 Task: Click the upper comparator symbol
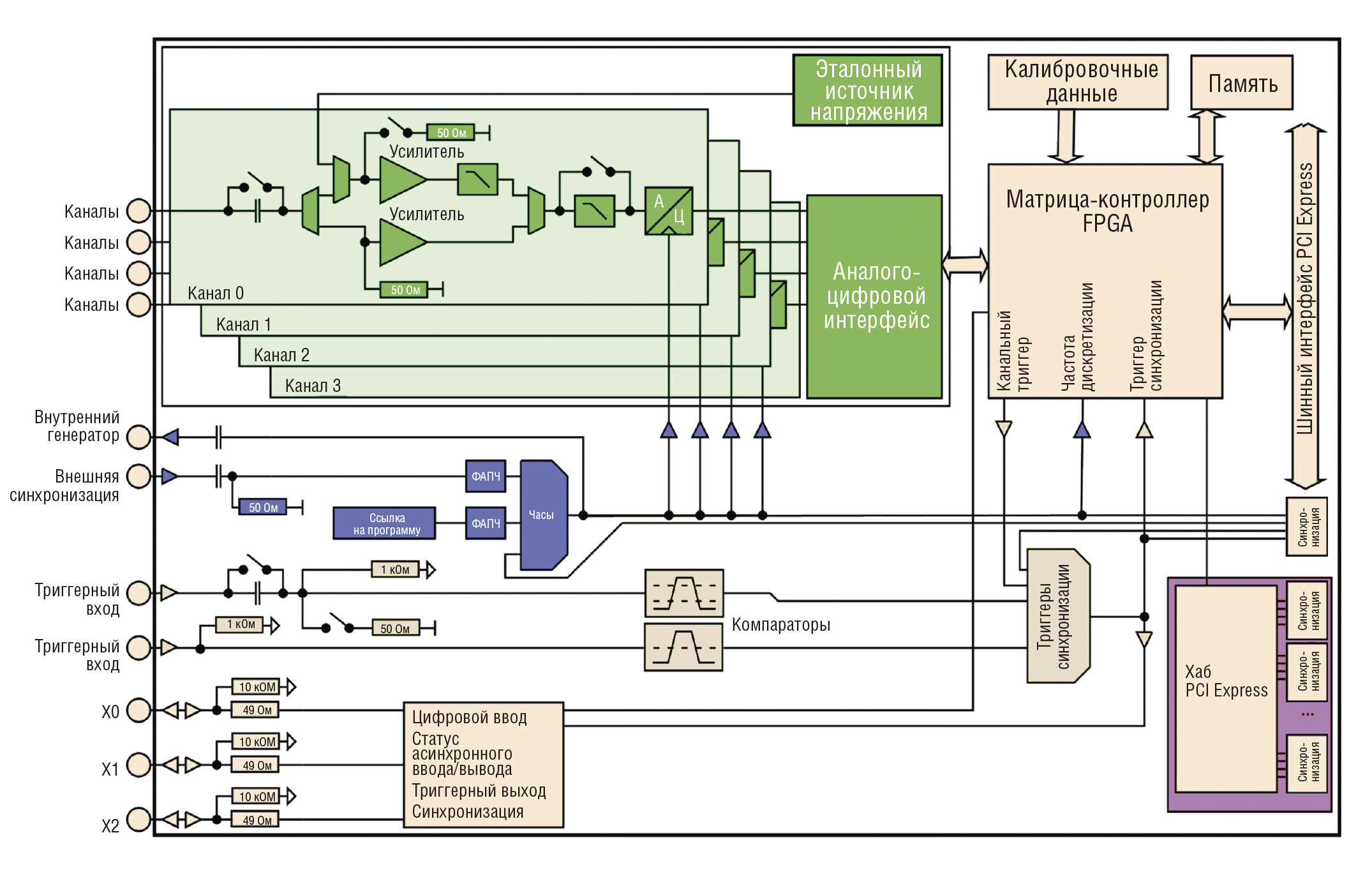pyautogui.click(x=683, y=593)
